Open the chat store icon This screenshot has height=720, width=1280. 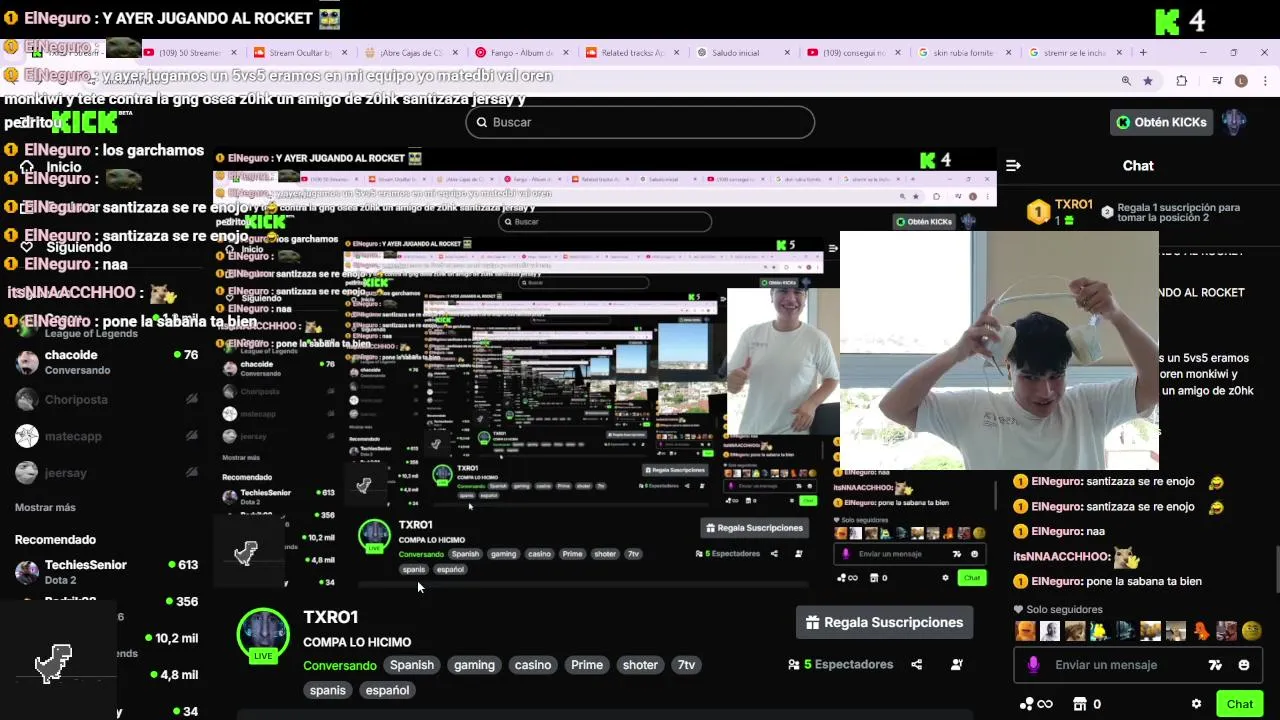1079,704
